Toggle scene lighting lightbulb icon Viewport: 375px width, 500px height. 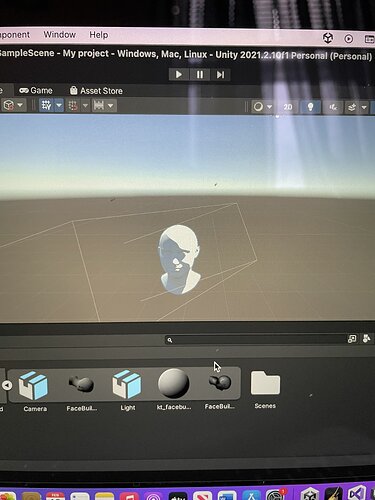(310, 107)
